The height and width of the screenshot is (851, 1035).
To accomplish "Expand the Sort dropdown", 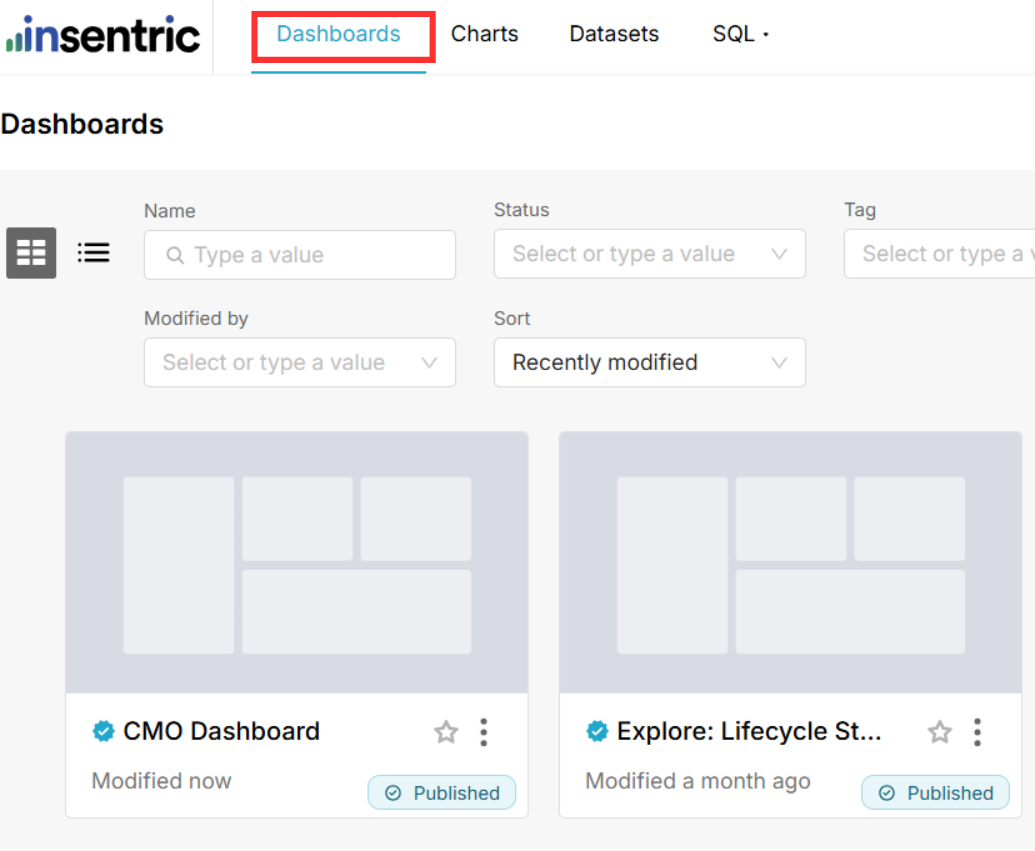I will tap(649, 362).
